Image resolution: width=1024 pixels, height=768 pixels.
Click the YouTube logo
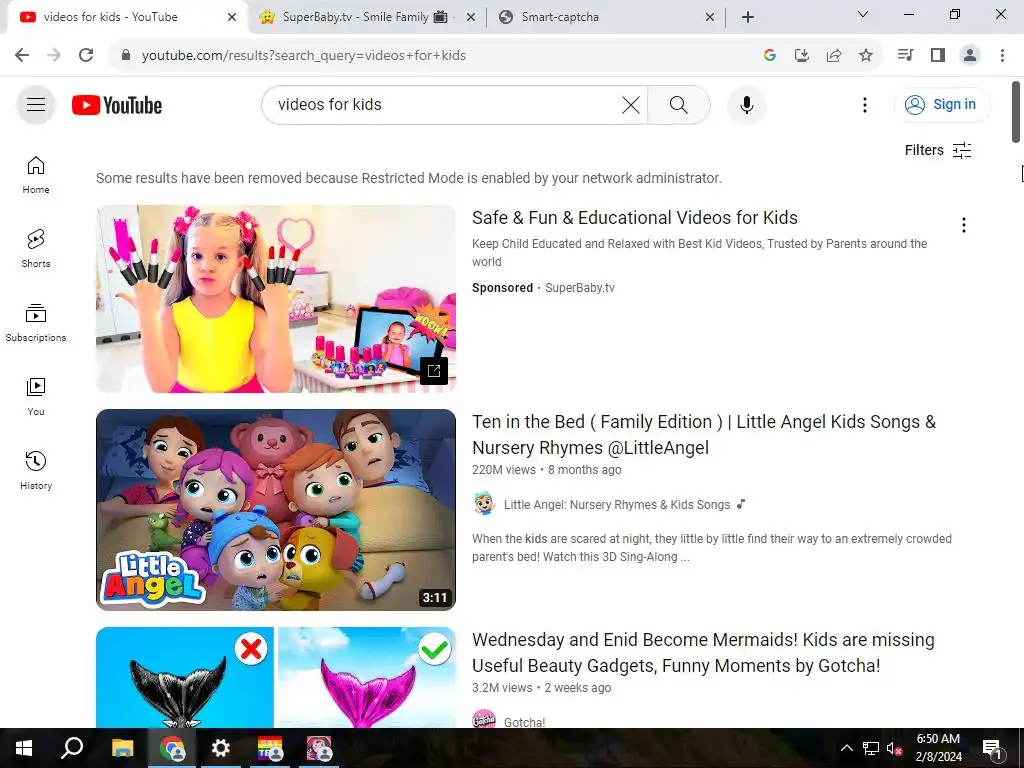(x=117, y=105)
